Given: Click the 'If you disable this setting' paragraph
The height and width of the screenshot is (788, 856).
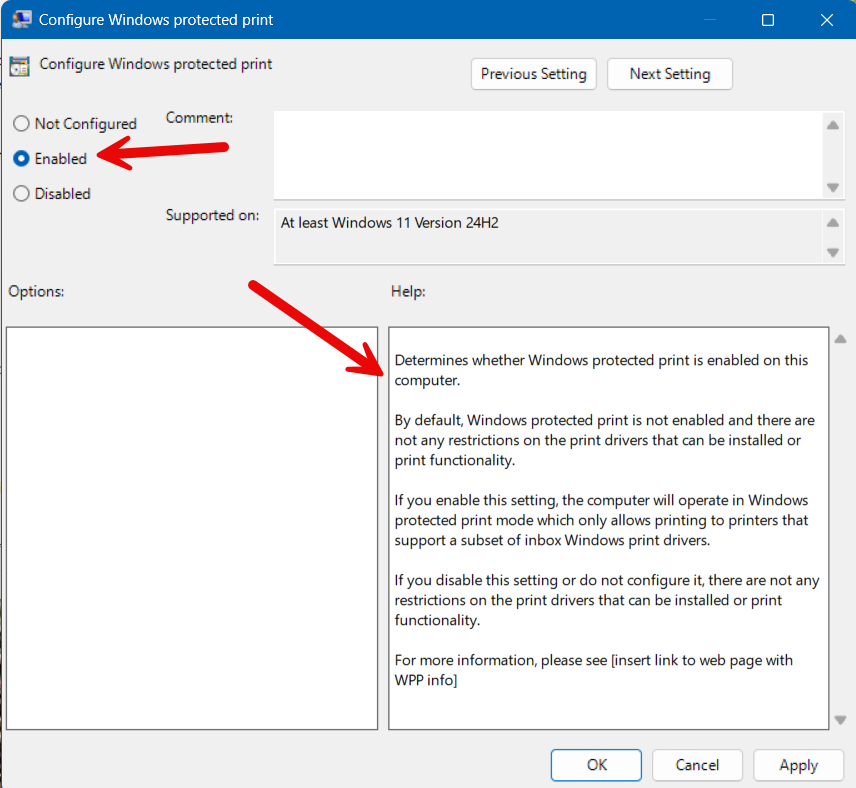Looking at the screenshot, I should [607, 600].
